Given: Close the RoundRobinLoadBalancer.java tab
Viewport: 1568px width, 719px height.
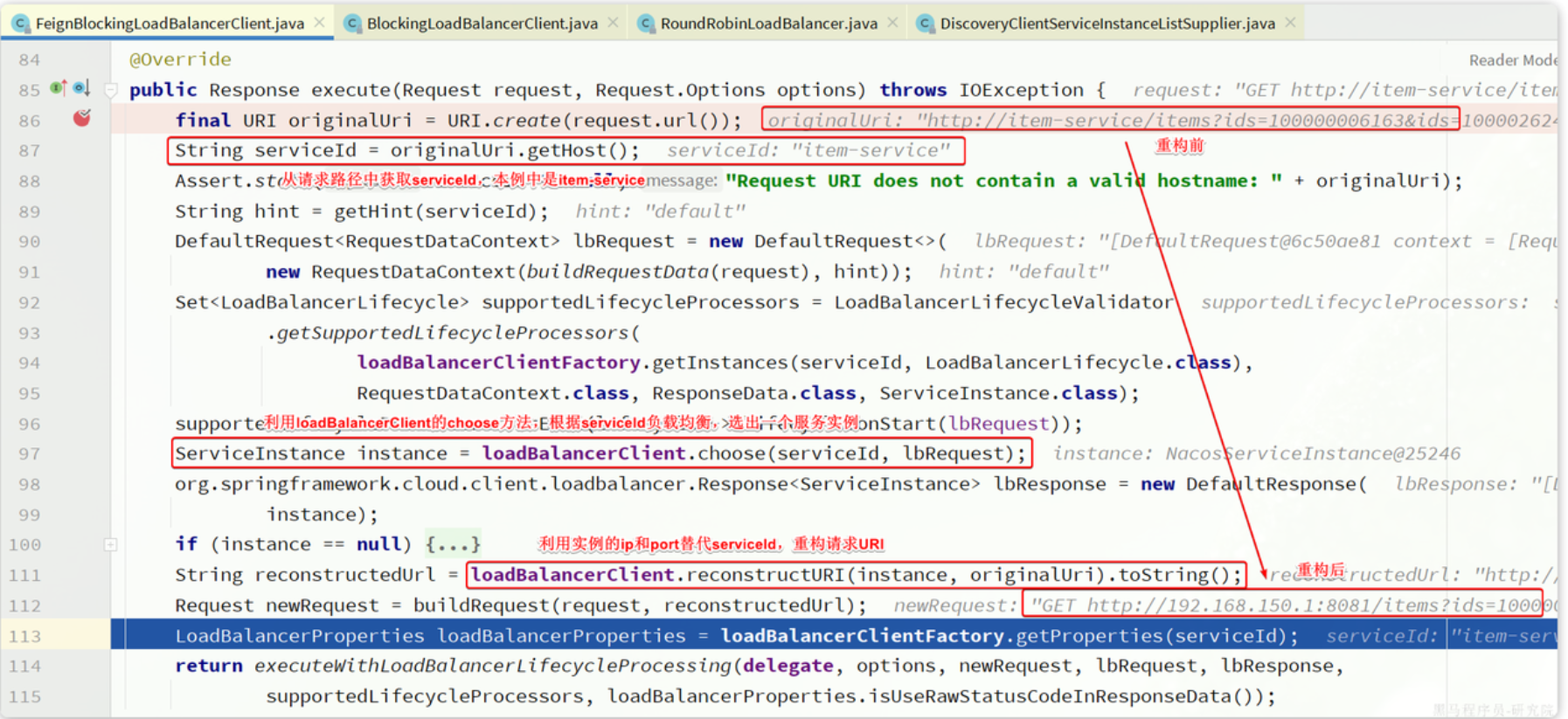Looking at the screenshot, I should coord(892,23).
